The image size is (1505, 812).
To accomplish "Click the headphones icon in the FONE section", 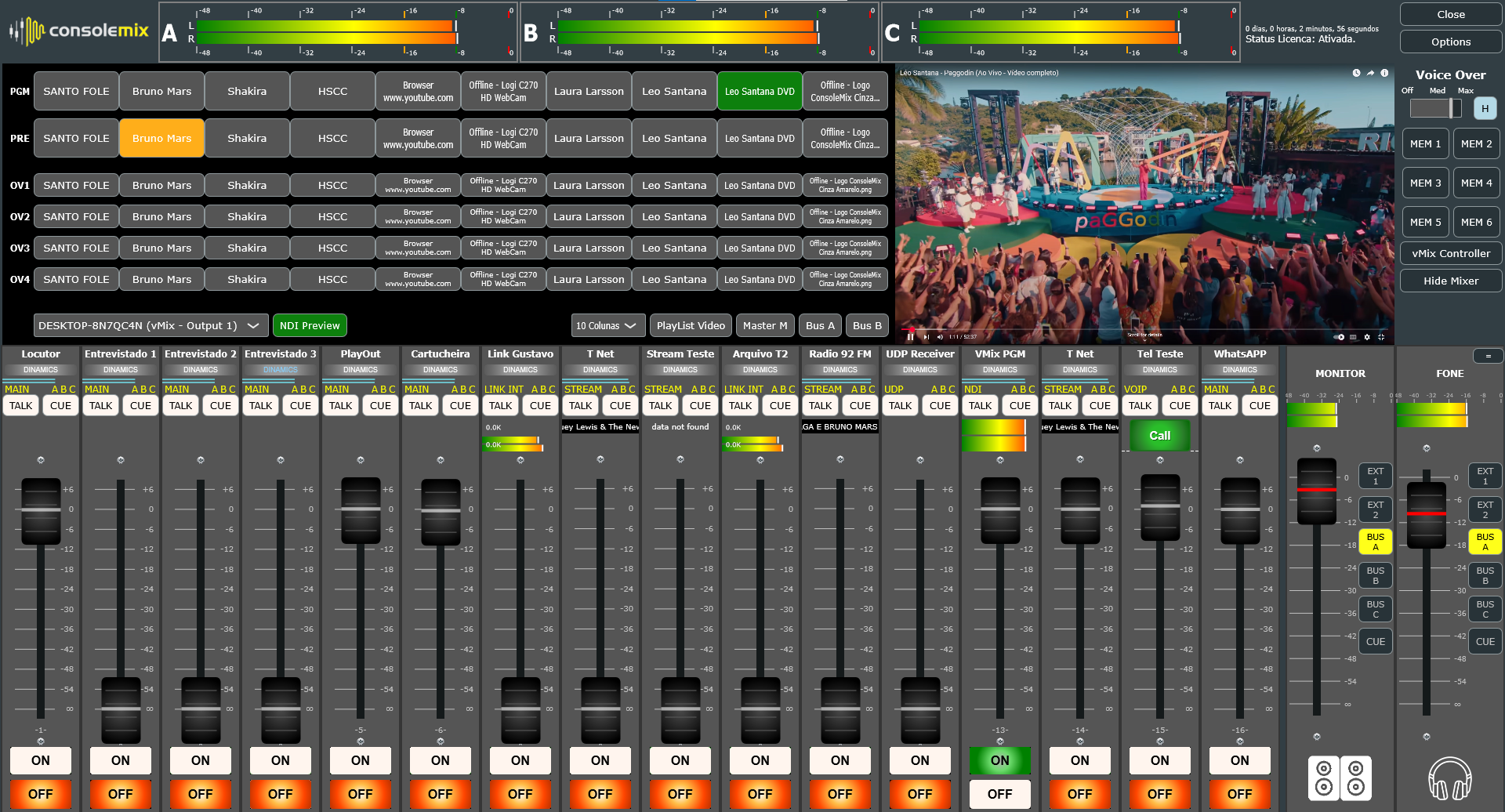I will (x=1450, y=778).
